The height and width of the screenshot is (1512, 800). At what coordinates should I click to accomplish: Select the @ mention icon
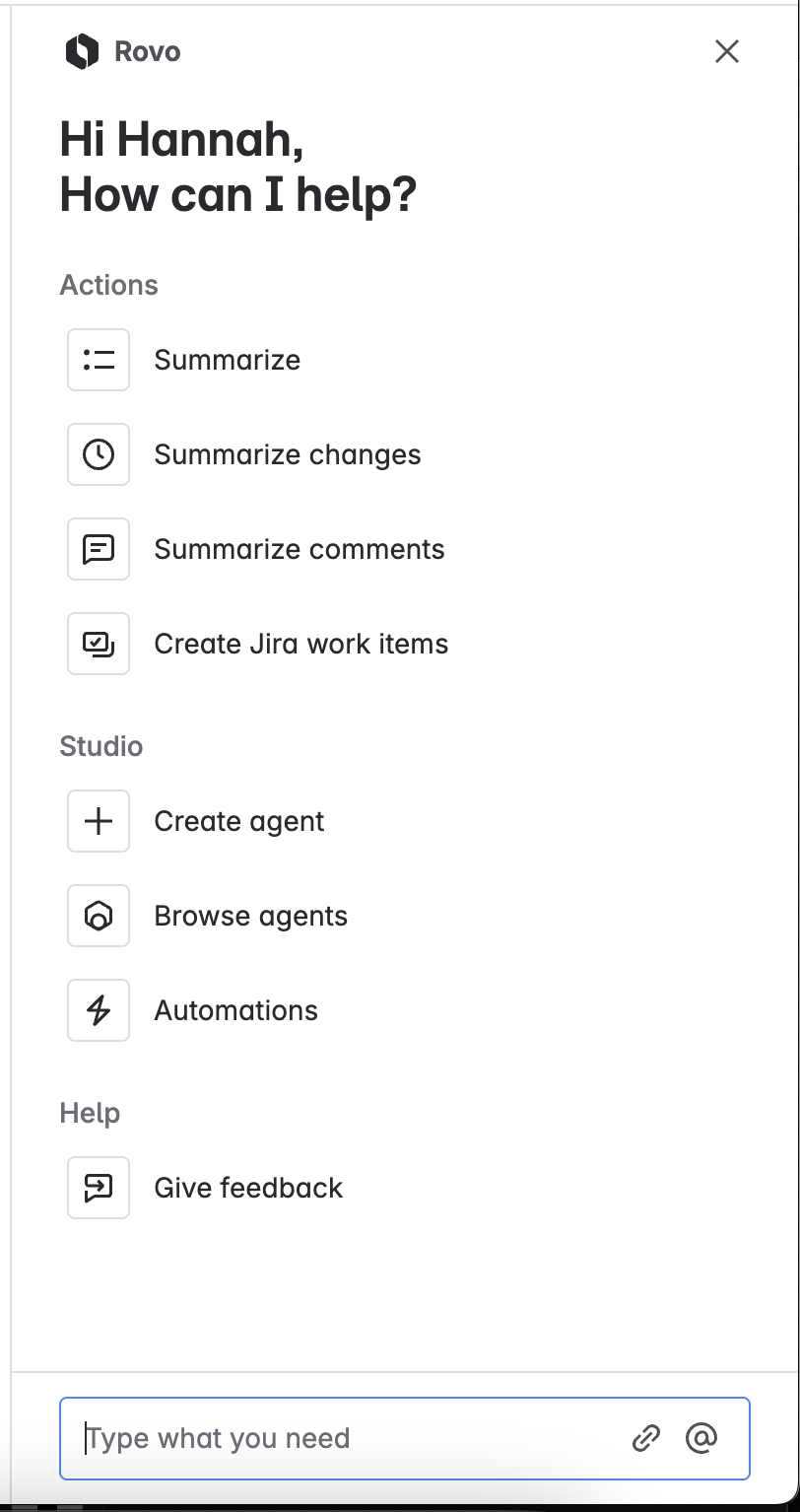coord(701,1438)
